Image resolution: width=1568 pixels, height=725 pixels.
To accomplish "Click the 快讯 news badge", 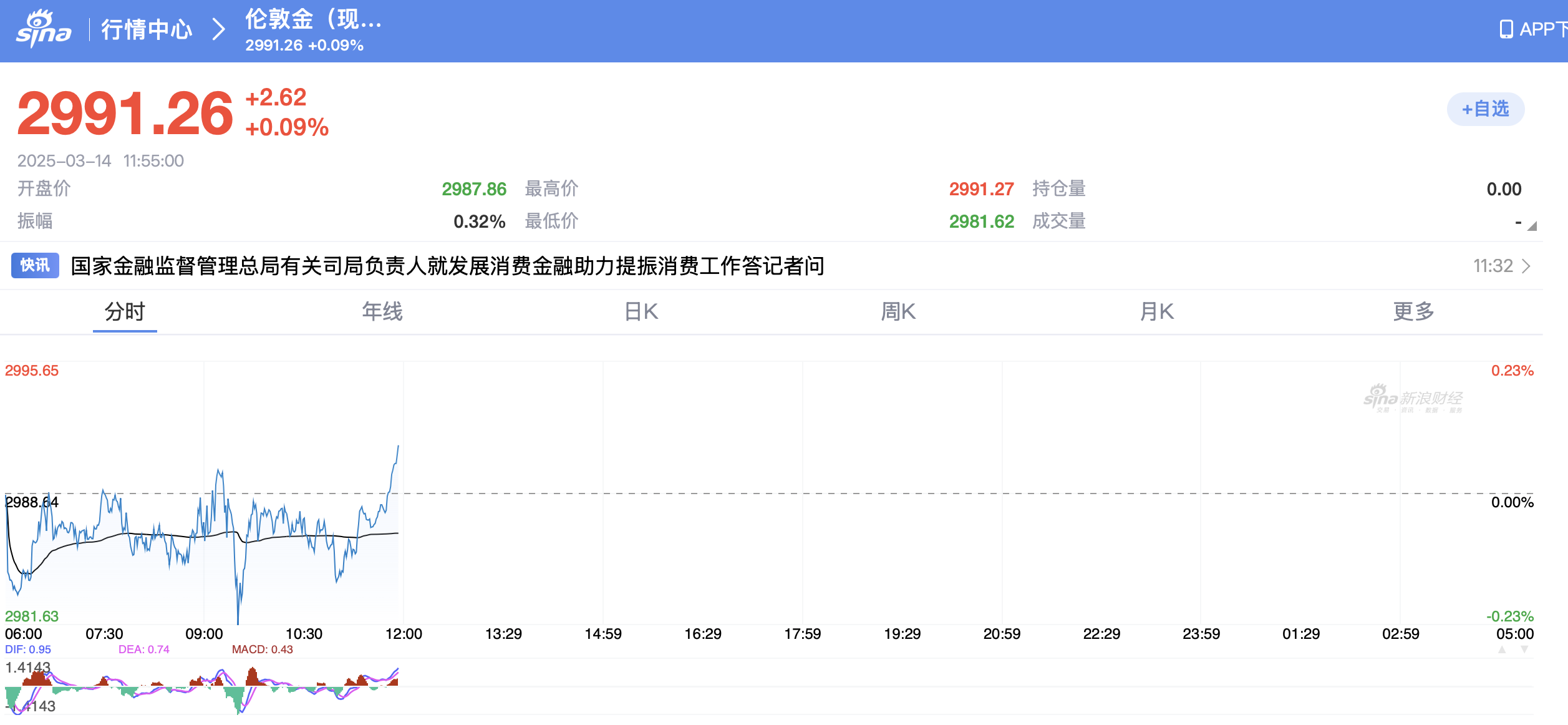I will tap(35, 265).
